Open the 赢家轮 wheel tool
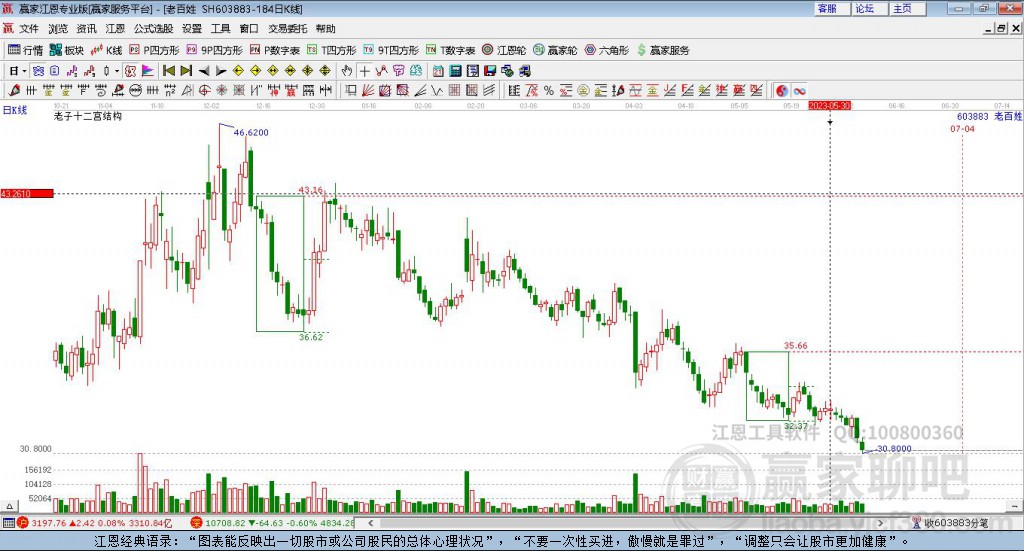Image resolution: width=1024 pixels, height=551 pixels. coord(555,50)
